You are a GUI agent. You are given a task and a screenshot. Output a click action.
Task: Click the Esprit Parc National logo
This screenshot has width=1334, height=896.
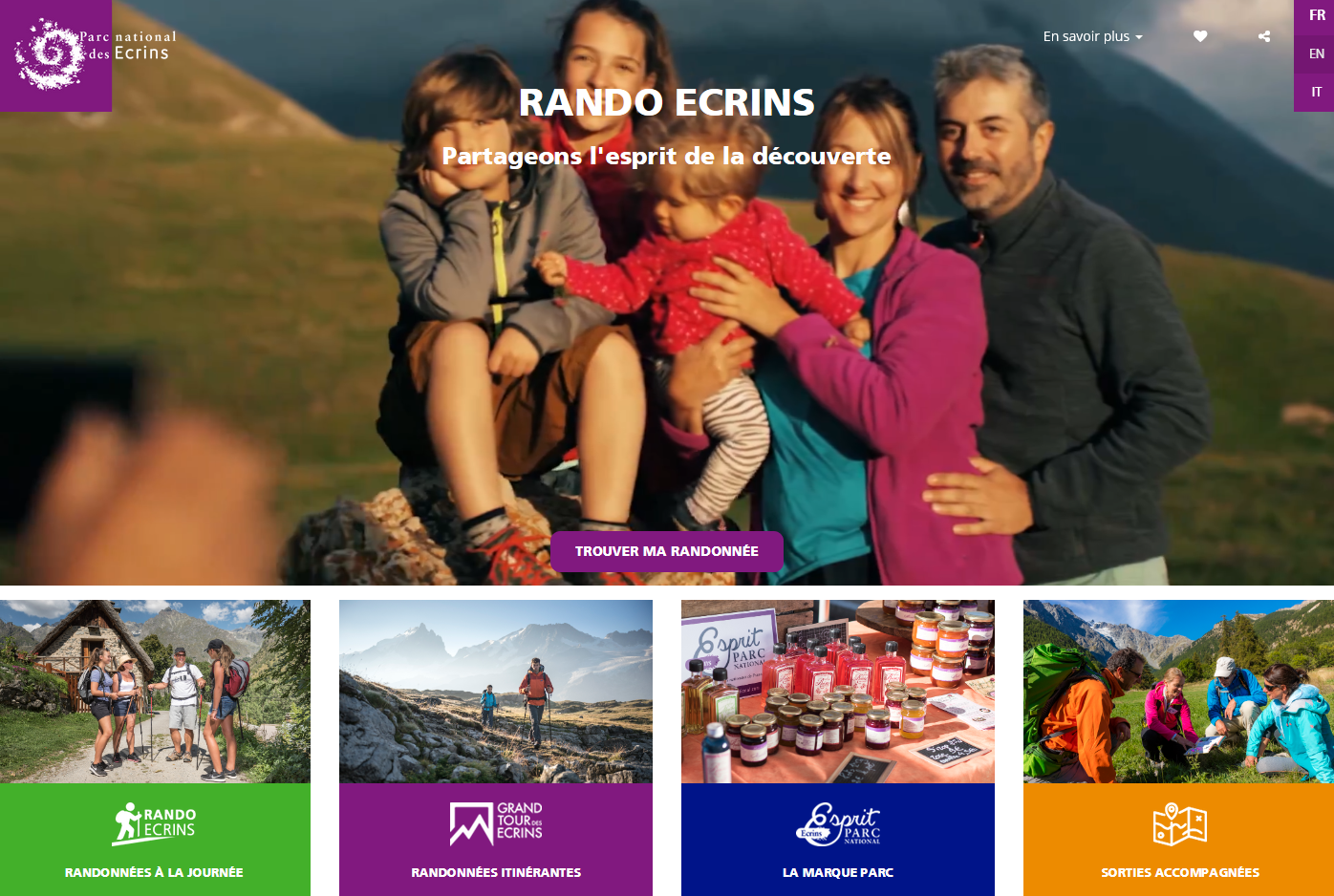coord(838,823)
